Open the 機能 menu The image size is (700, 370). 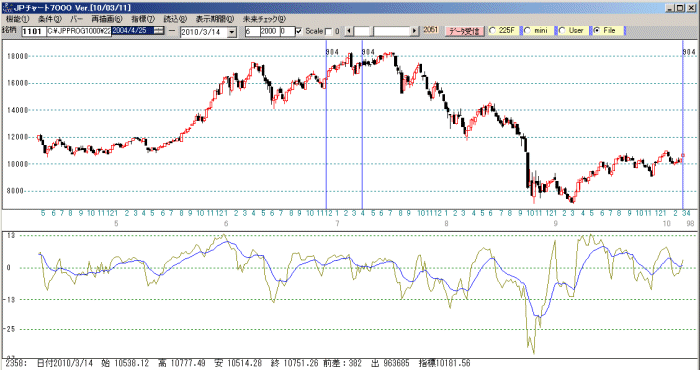[18, 19]
